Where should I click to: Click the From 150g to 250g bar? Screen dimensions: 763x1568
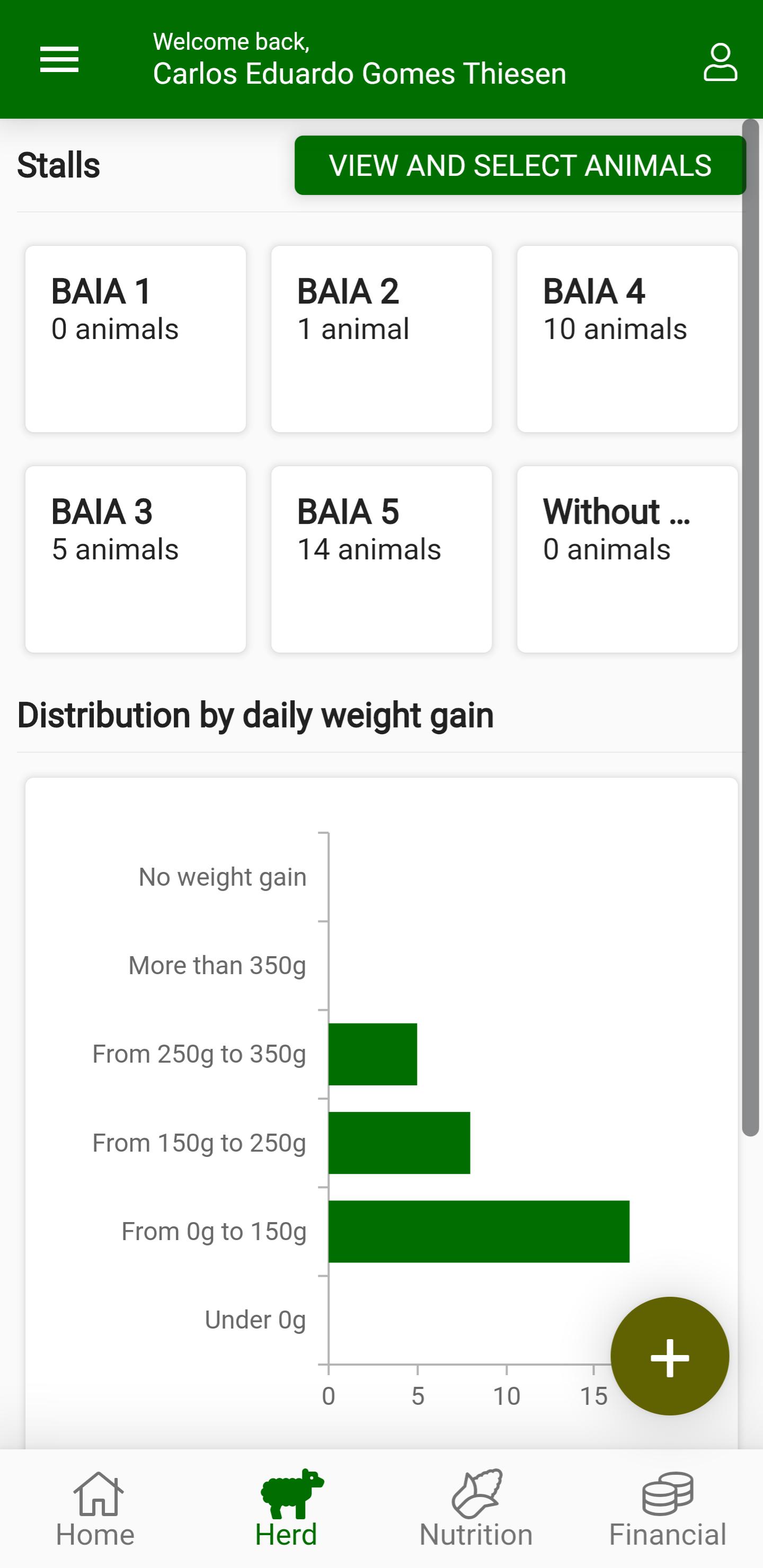coord(400,1143)
